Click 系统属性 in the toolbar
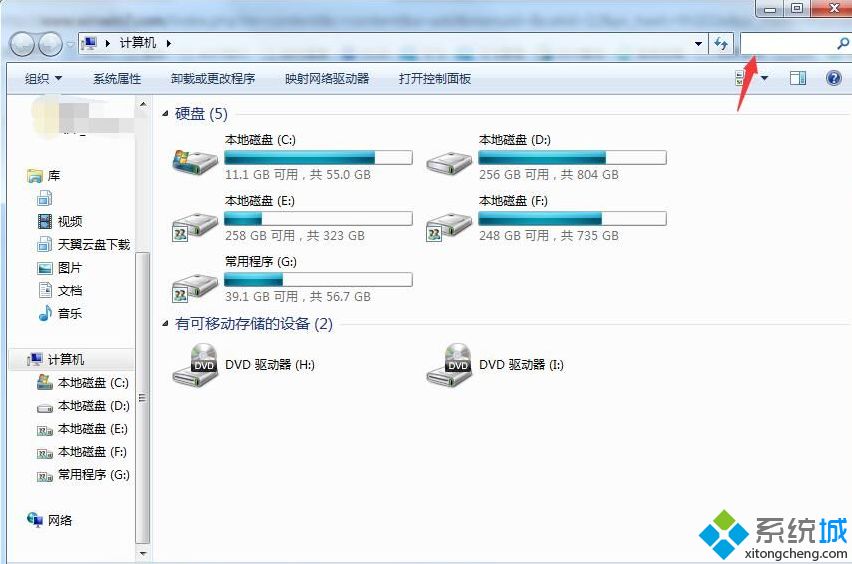This screenshot has width=852, height=564. pos(117,79)
